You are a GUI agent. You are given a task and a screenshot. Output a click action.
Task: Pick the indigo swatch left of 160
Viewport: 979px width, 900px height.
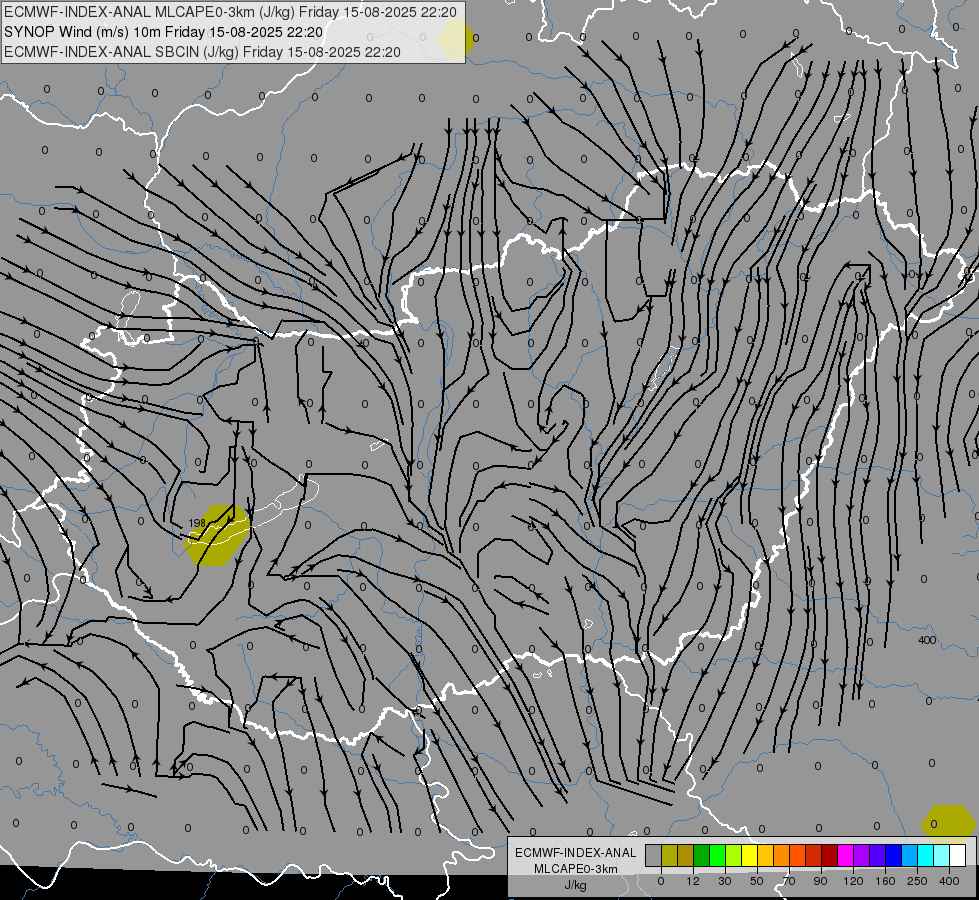[878, 855]
